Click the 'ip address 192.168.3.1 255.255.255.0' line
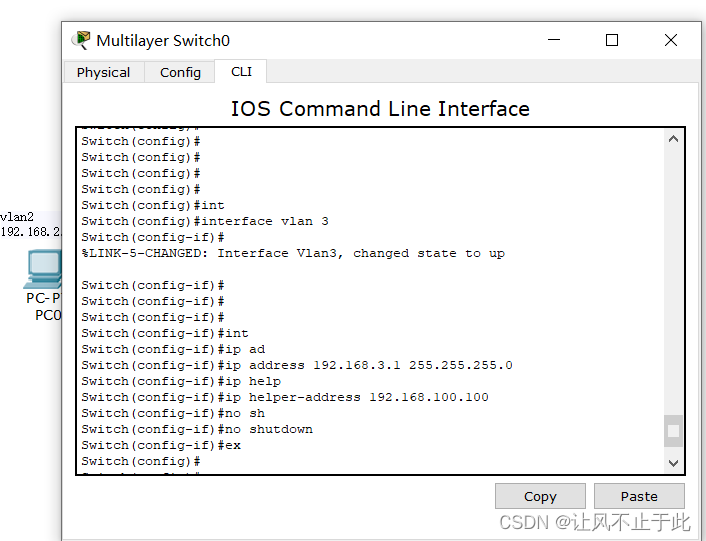 297,365
